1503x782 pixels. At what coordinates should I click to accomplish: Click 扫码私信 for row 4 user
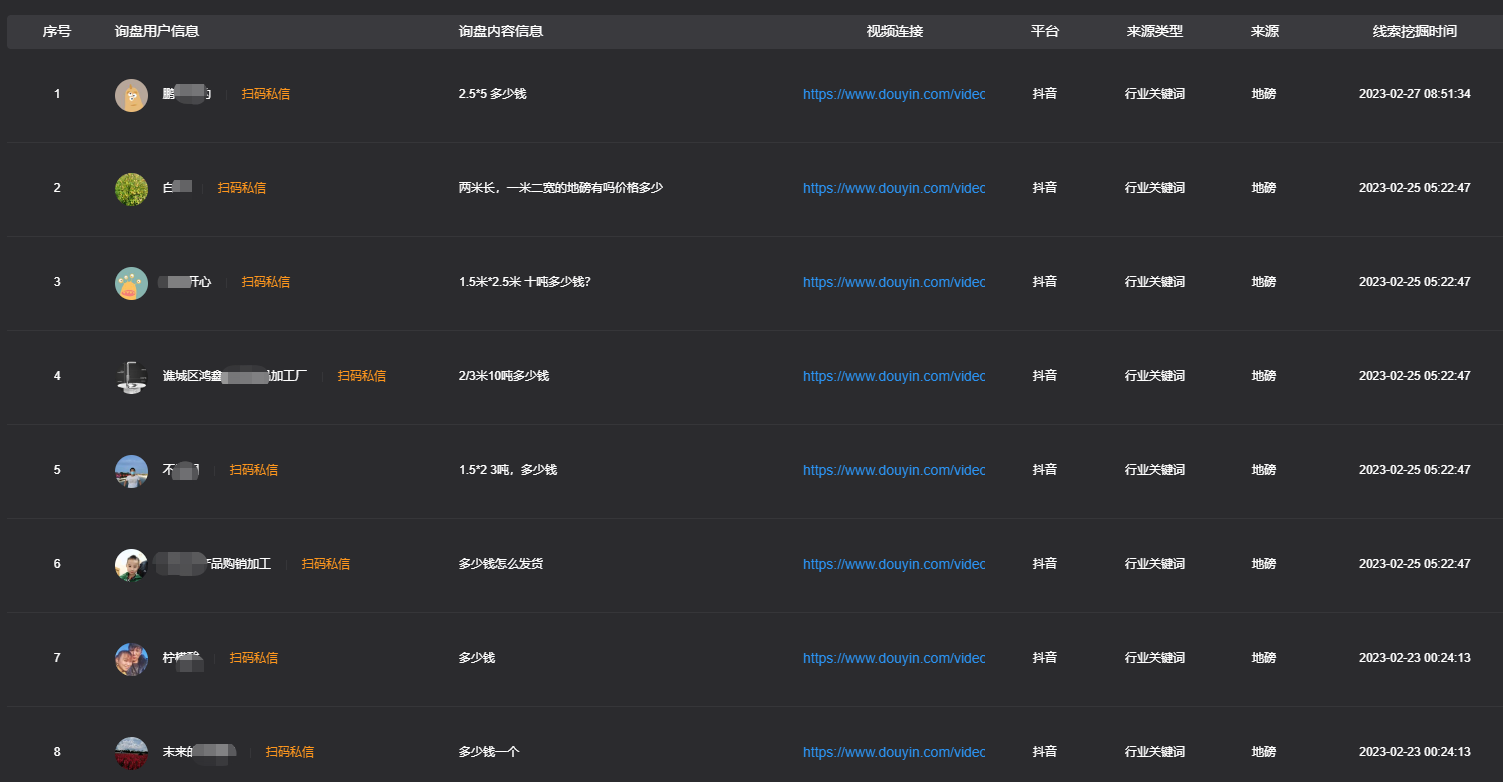pos(361,376)
